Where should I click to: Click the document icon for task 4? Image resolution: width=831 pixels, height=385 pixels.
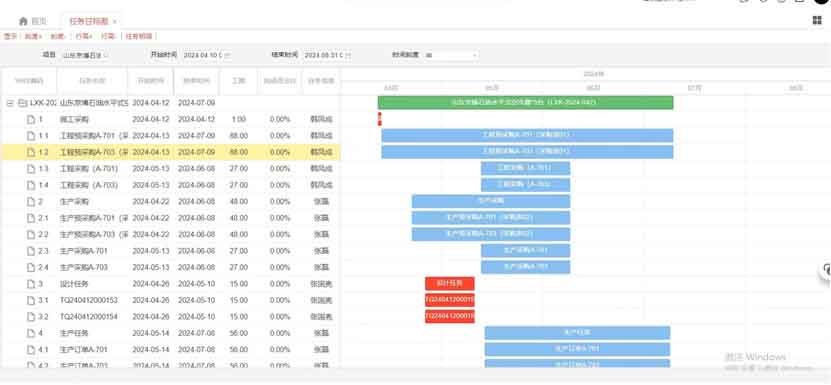pyautogui.click(x=31, y=333)
